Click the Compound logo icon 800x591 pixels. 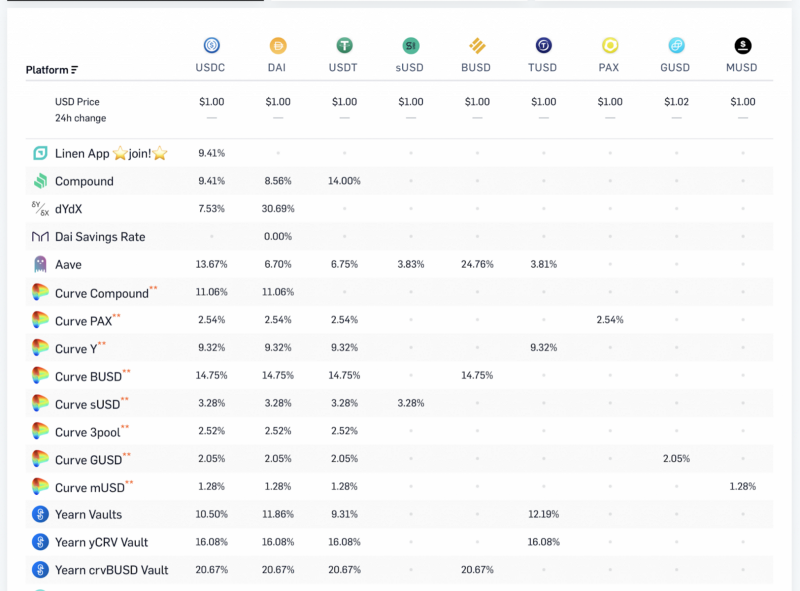click(40, 181)
